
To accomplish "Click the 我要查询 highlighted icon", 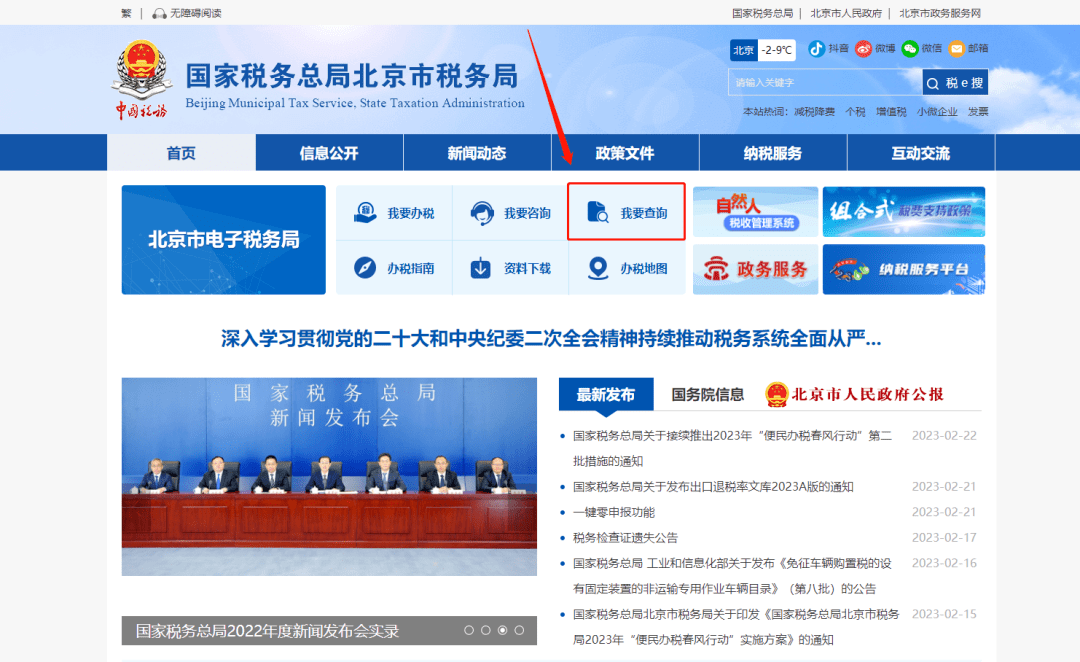I will click(x=626, y=211).
